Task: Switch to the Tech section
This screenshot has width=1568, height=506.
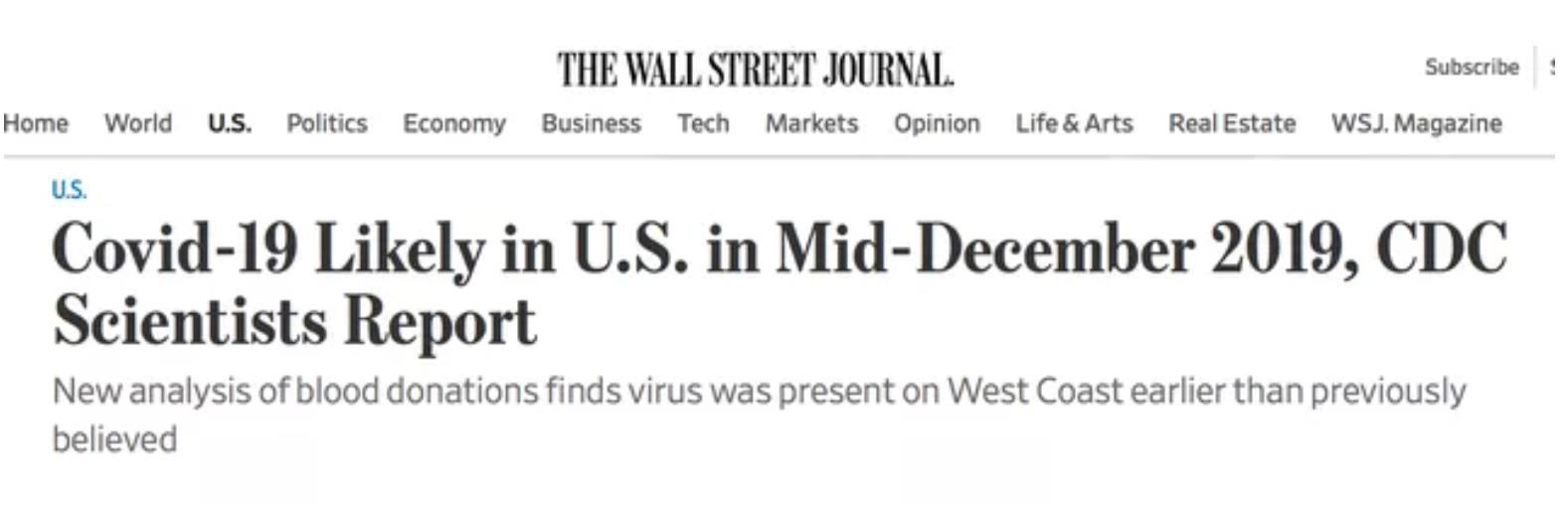Action: pos(703,123)
